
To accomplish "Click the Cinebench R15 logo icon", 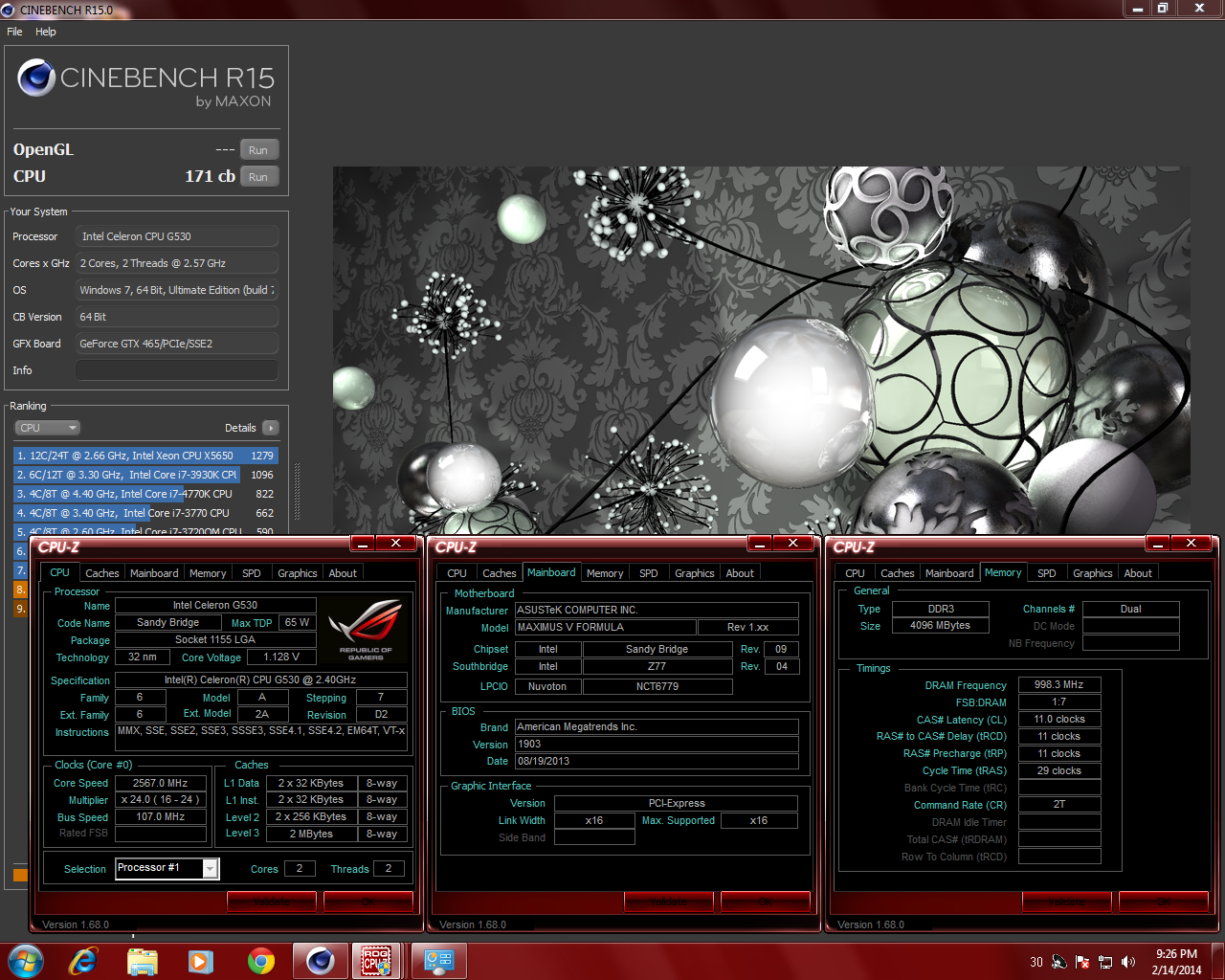I will tap(36, 78).
